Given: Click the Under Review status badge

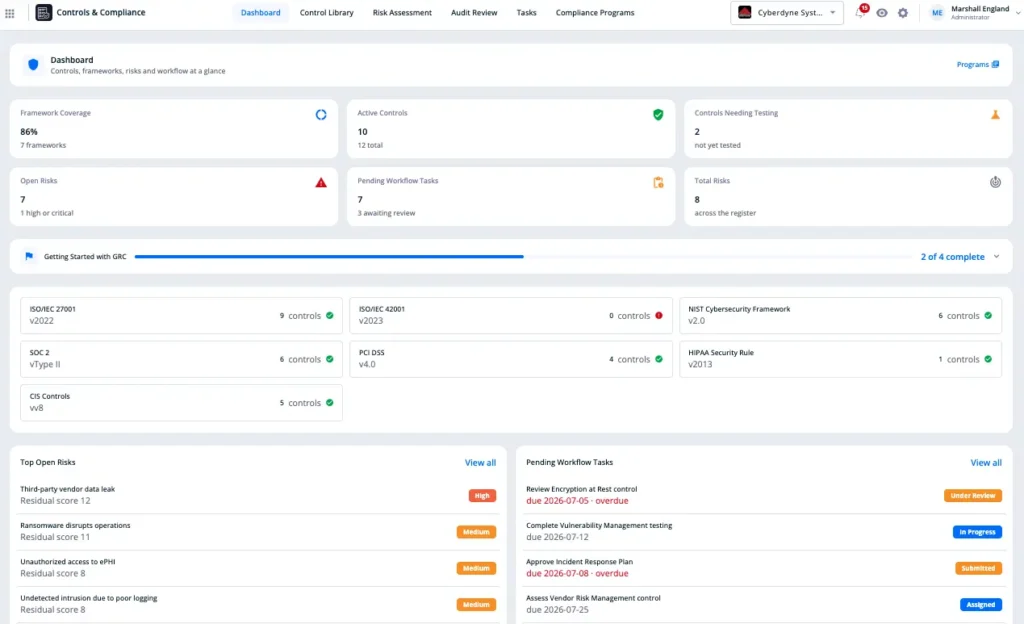Looking at the screenshot, I should pyautogui.click(x=972, y=496).
